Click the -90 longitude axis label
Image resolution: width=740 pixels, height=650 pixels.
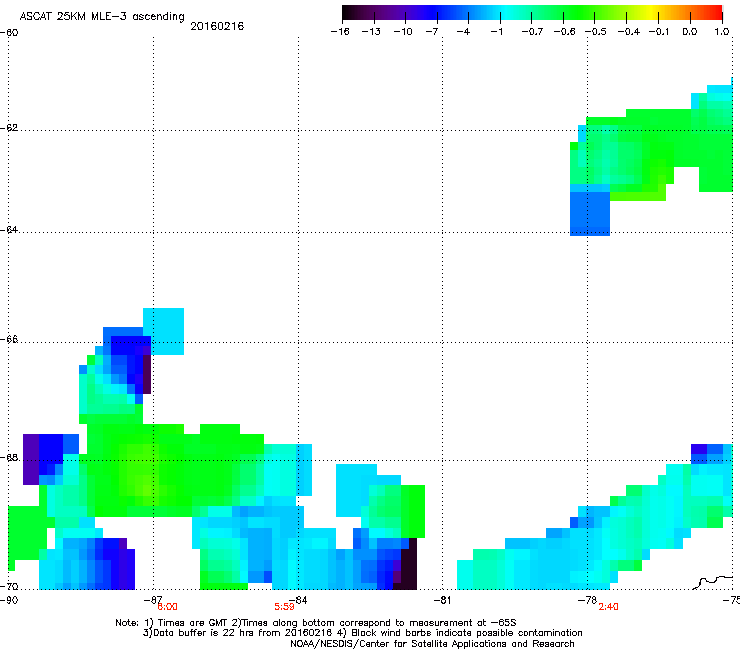pyautogui.click(x=9, y=600)
